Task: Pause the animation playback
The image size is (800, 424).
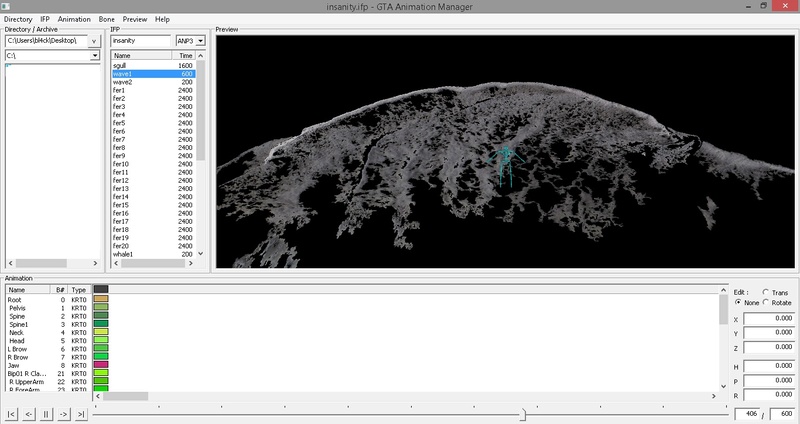Action: point(46,414)
